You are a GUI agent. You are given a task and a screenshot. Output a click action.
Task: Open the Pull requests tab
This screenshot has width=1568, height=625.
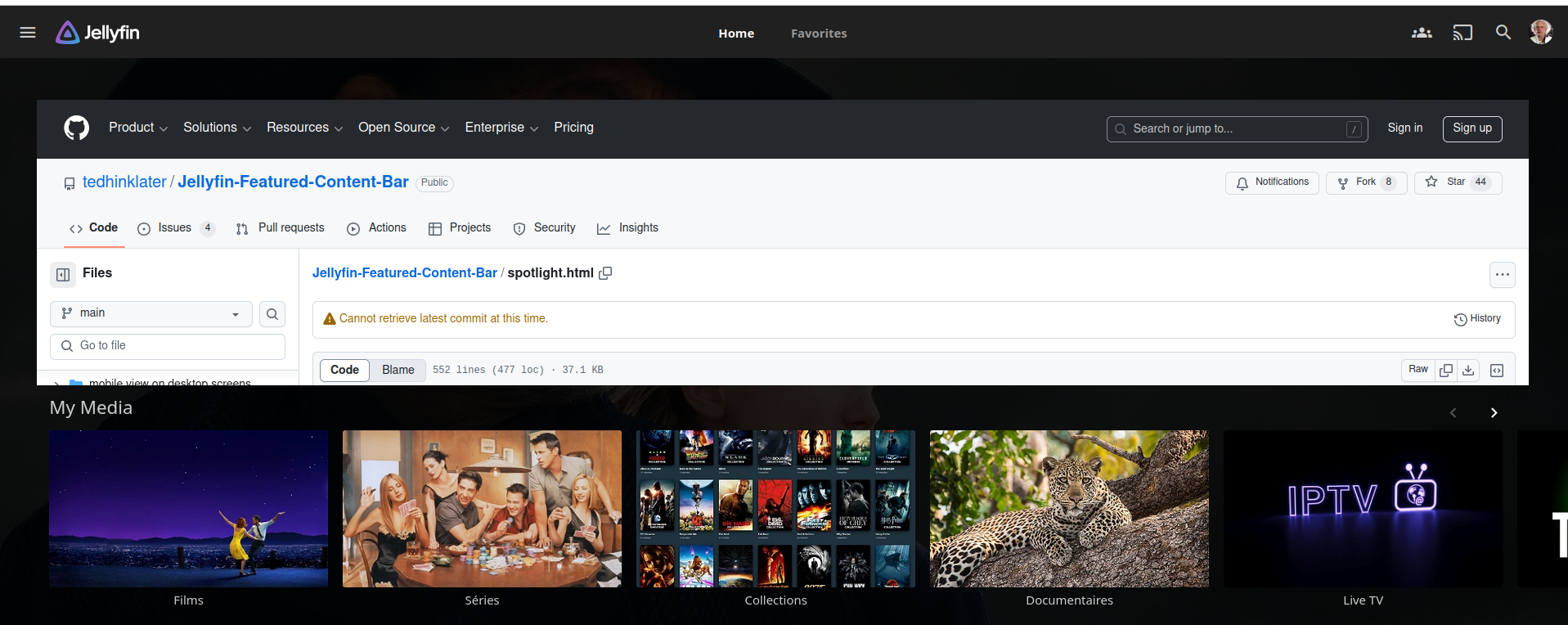(280, 228)
